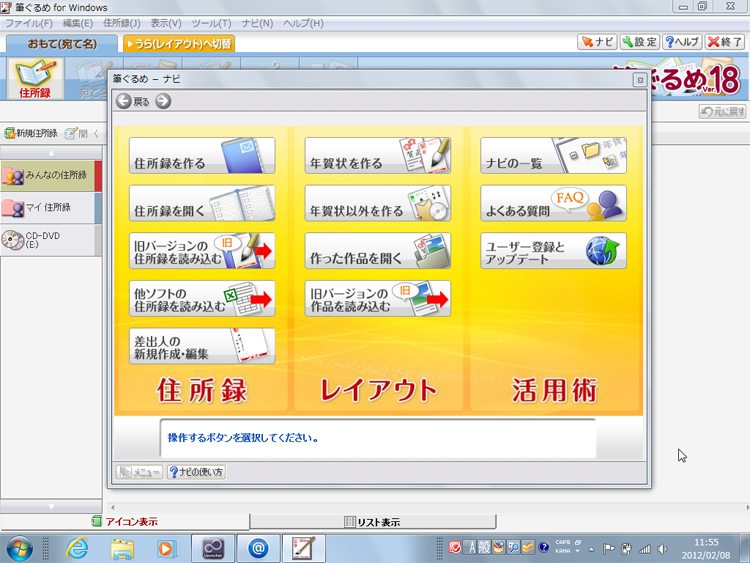Open 差出人の新規作成・編集
The image size is (750, 563).
point(202,346)
